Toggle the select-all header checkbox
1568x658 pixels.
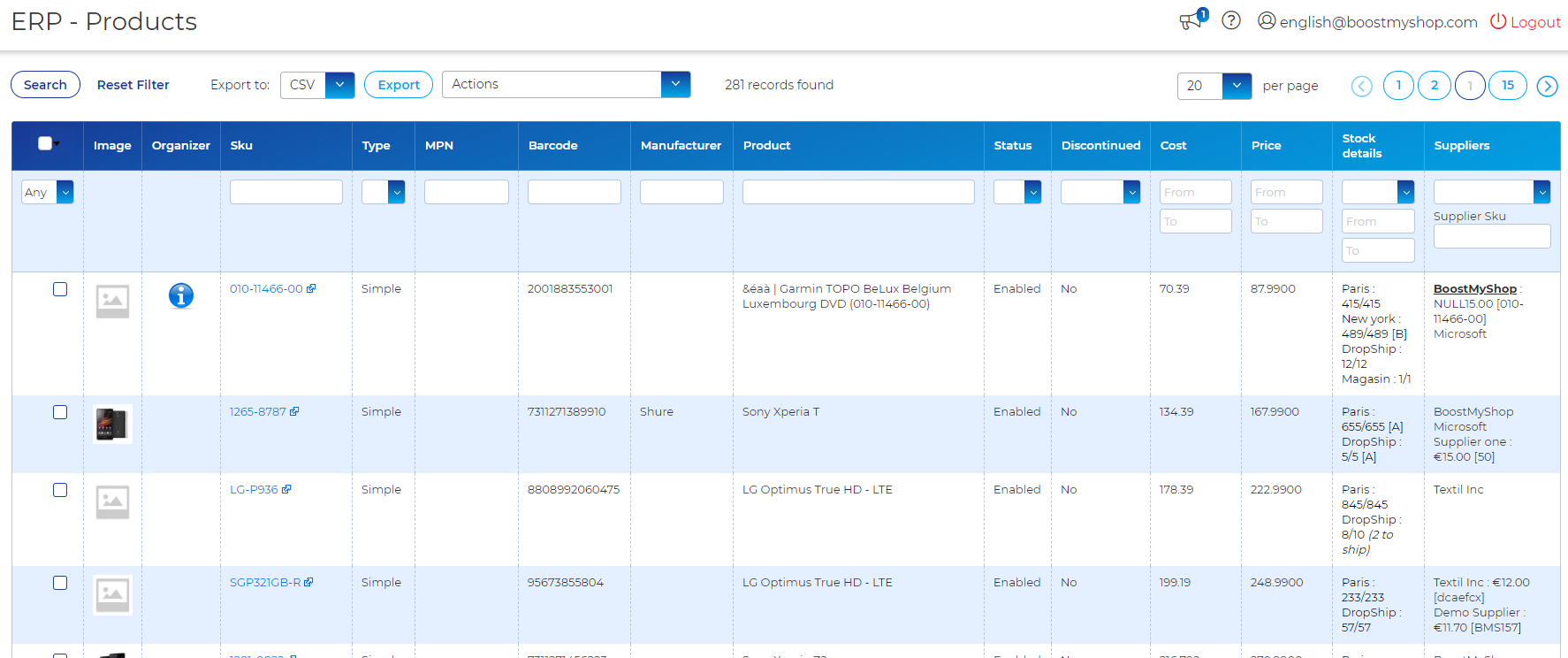[x=45, y=143]
